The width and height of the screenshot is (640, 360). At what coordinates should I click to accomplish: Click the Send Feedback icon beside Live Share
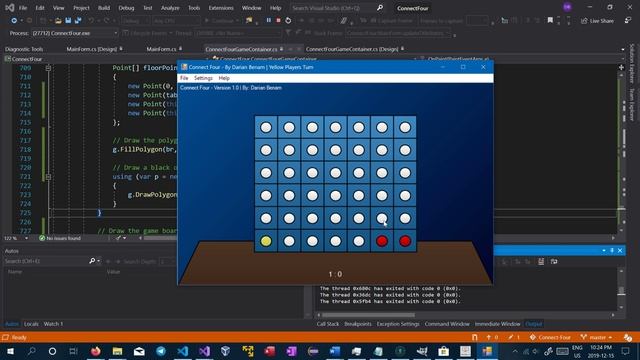click(x=628, y=20)
